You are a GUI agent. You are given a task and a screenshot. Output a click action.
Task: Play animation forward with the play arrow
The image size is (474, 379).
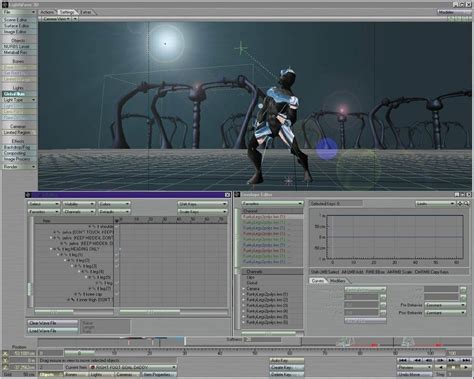[x=465, y=367]
